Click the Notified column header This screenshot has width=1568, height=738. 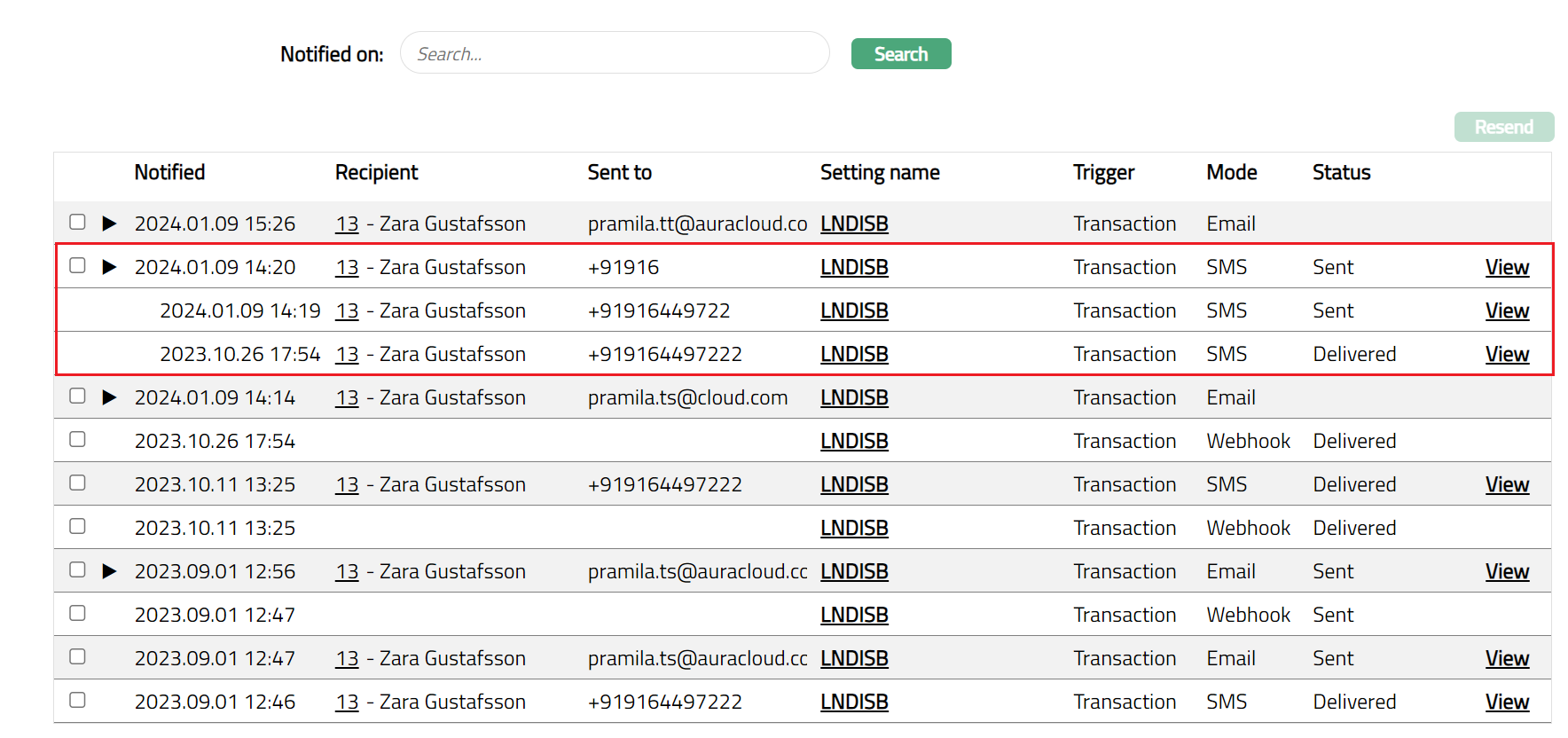coord(169,172)
